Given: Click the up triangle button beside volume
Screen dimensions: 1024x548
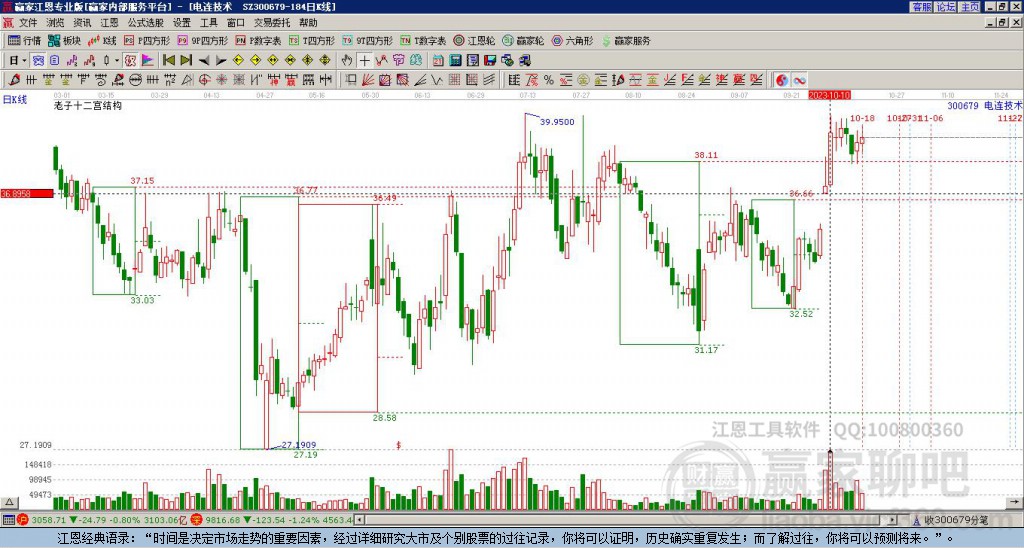Looking at the screenshot, I should 9,502.
